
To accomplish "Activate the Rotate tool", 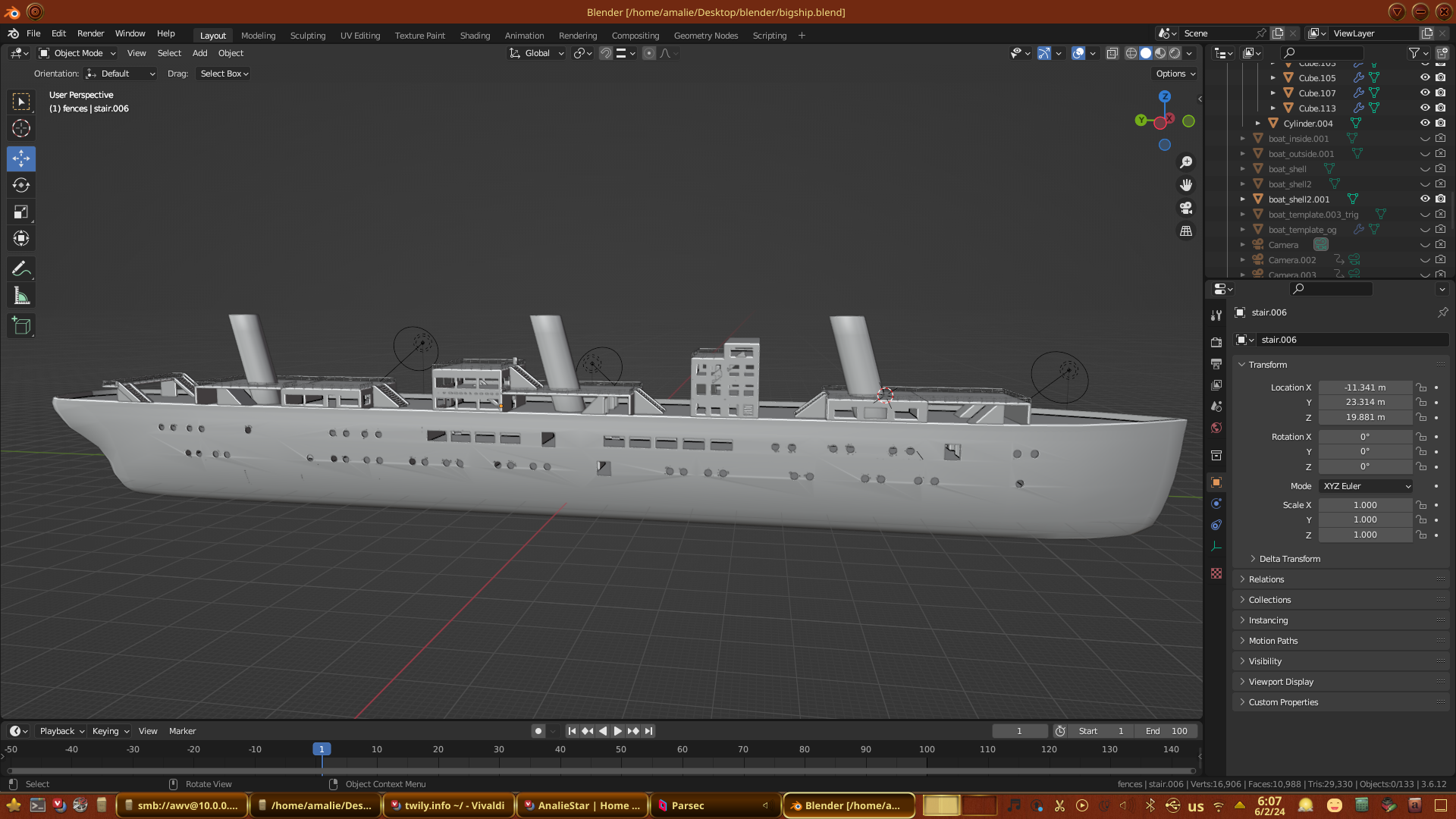I will click(x=21, y=185).
